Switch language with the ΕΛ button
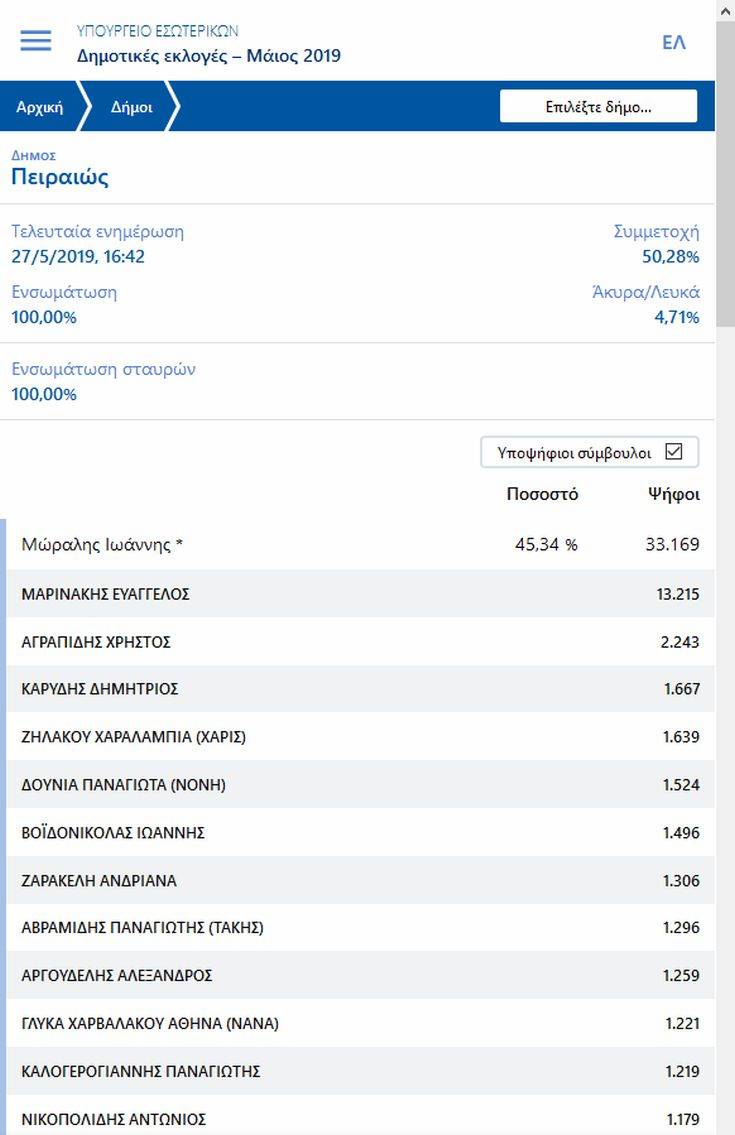Screen dimensions: 735x1135 [674, 43]
